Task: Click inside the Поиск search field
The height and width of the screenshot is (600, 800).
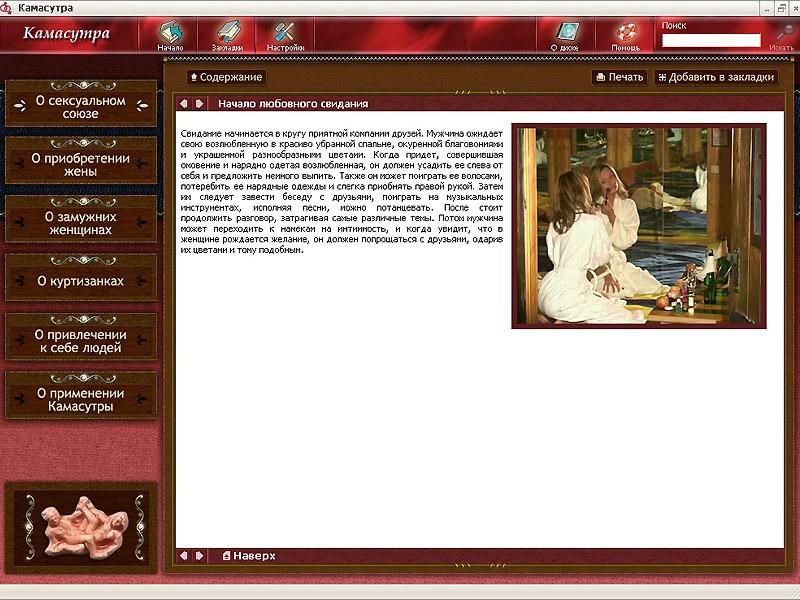Action: click(x=711, y=41)
